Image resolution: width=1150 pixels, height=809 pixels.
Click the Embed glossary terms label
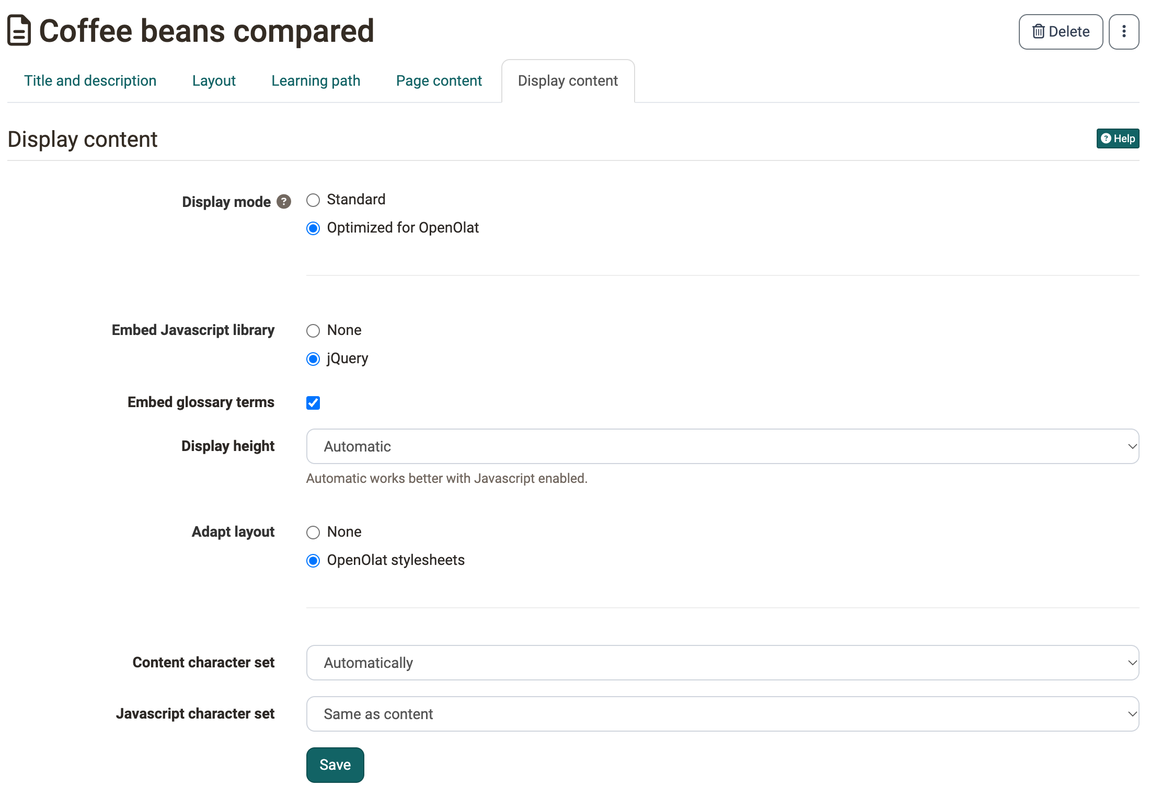pos(201,402)
